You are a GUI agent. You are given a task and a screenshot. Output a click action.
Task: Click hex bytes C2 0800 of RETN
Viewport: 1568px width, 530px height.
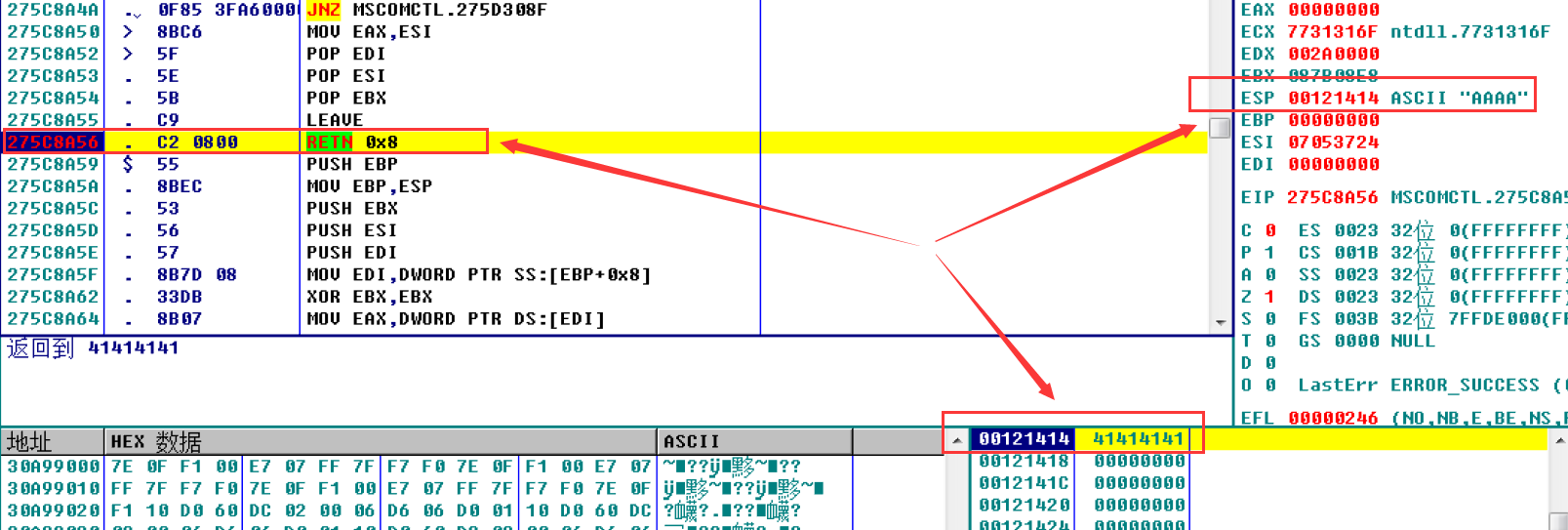click(197, 143)
